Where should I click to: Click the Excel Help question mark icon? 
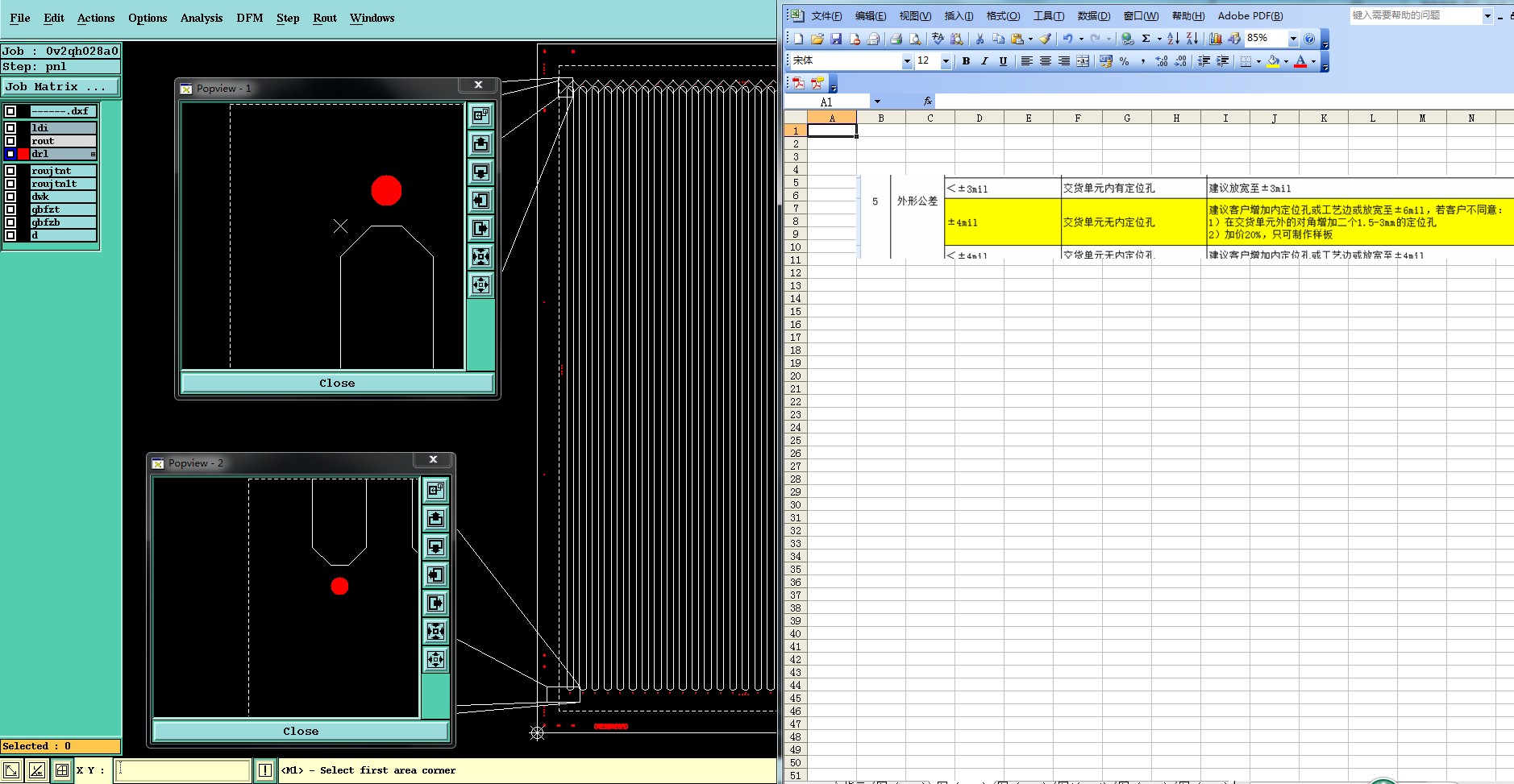coord(1309,39)
